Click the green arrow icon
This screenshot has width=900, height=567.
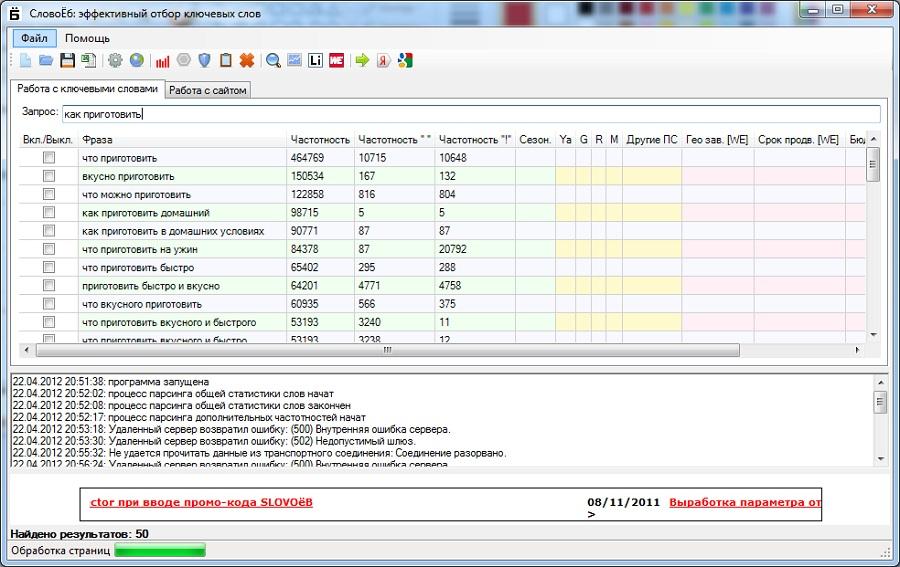click(x=362, y=60)
